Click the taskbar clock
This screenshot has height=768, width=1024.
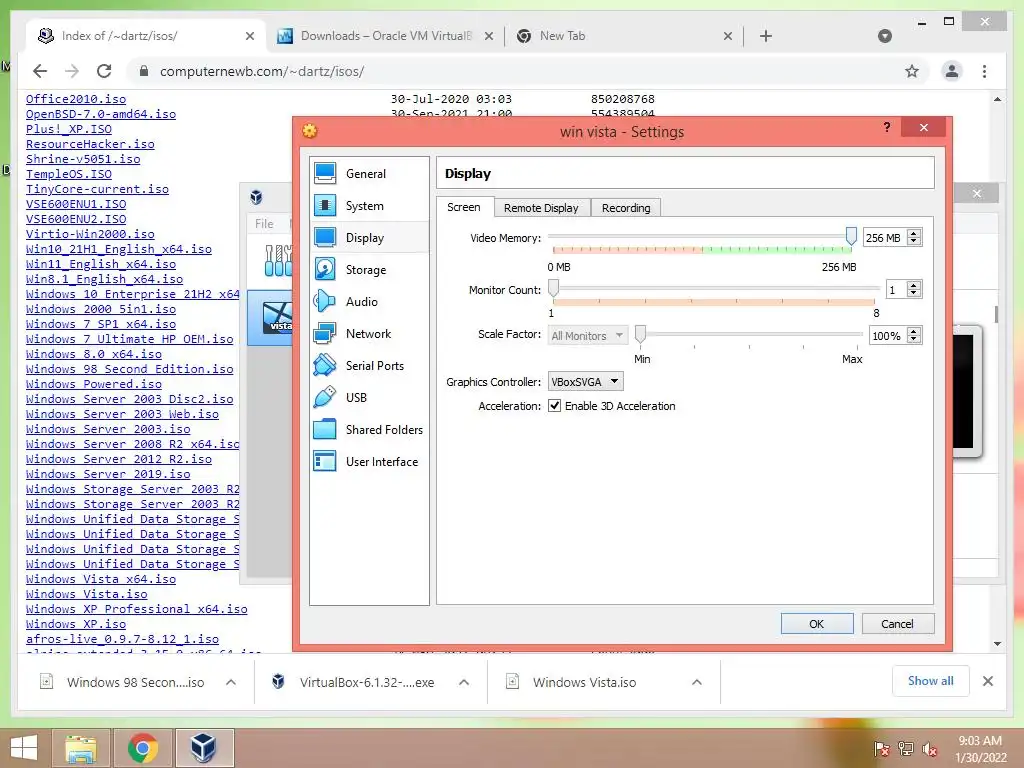(980, 749)
